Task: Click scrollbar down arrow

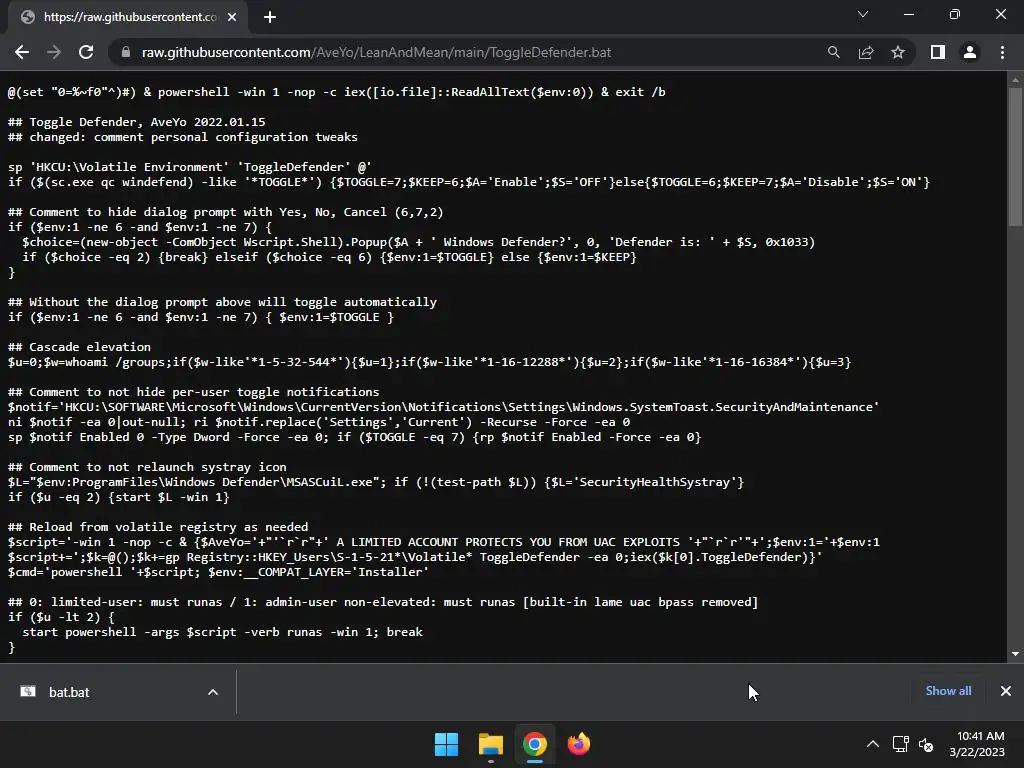Action: [x=1015, y=654]
